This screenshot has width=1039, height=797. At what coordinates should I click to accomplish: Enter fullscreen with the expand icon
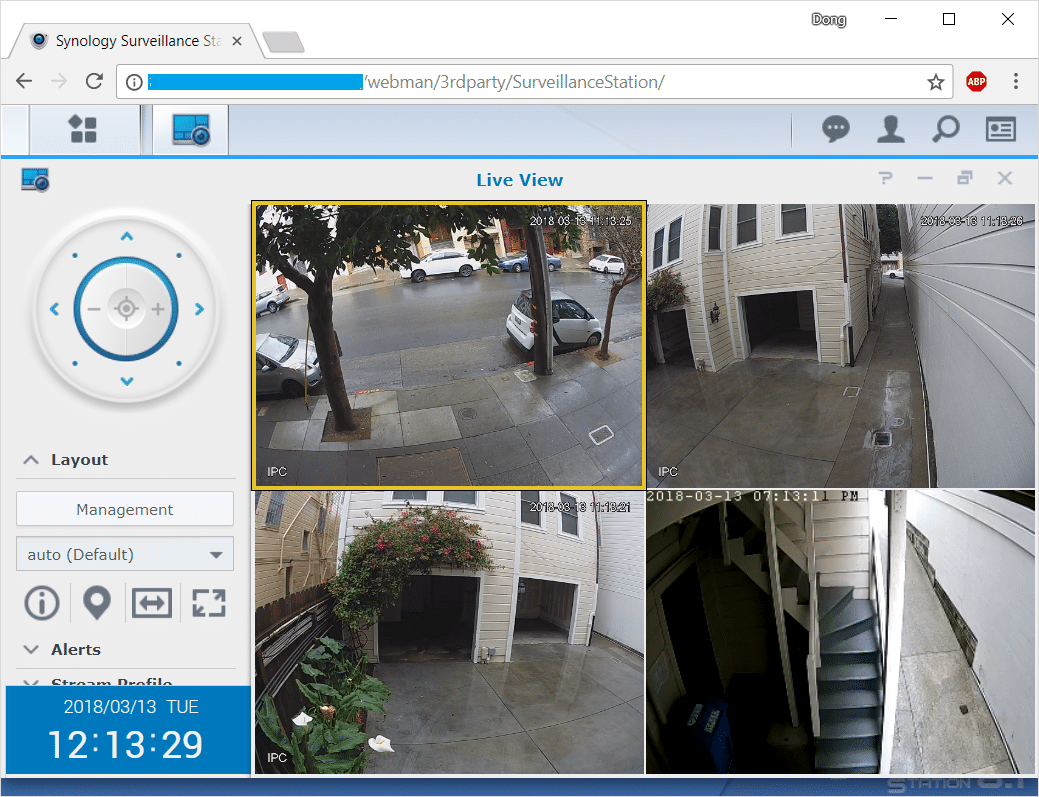click(x=208, y=603)
